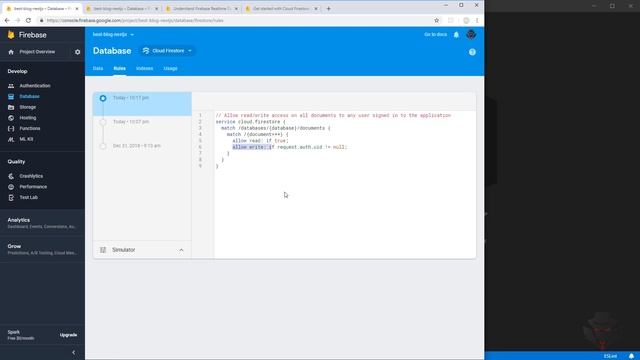Open Chrome menu three dots
The image size is (640, 360).
(x=477, y=20)
